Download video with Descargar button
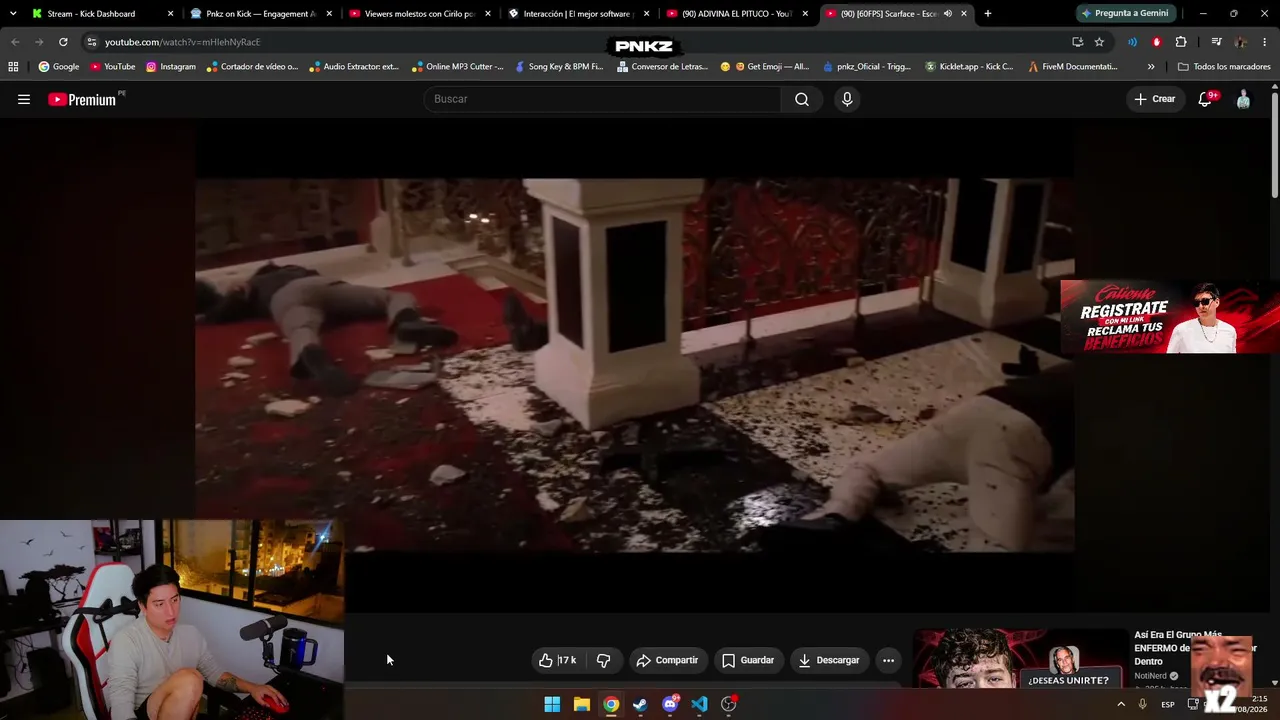Viewport: 1280px width, 720px height. [829, 660]
